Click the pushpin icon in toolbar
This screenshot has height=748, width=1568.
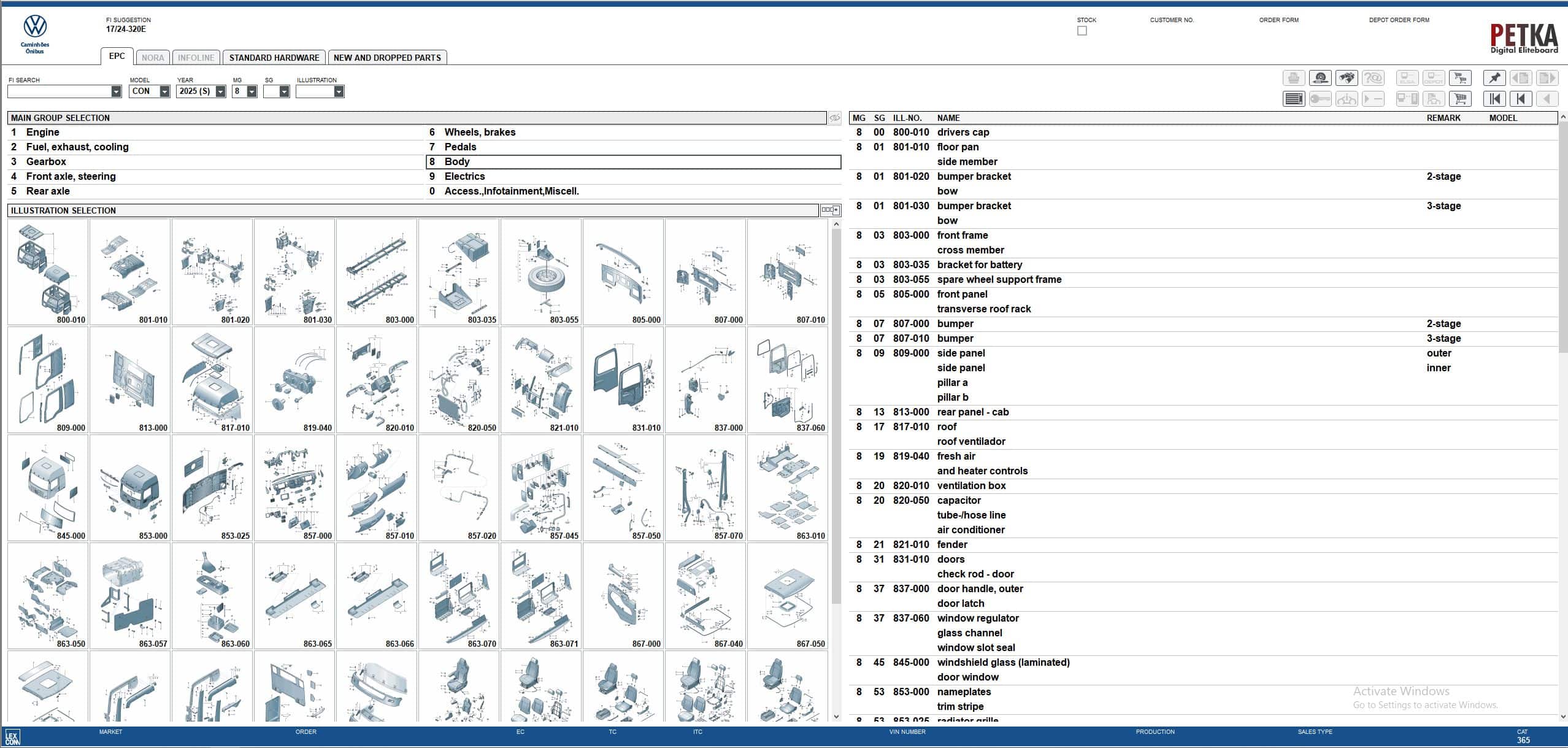1494,78
